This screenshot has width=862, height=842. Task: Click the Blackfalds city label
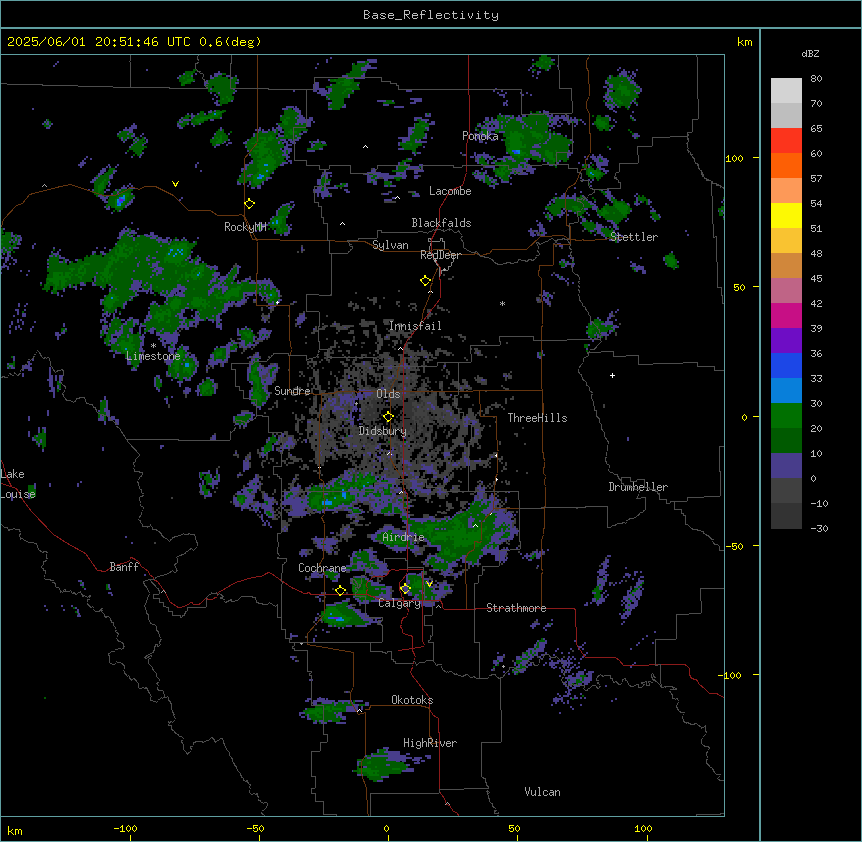click(x=441, y=223)
